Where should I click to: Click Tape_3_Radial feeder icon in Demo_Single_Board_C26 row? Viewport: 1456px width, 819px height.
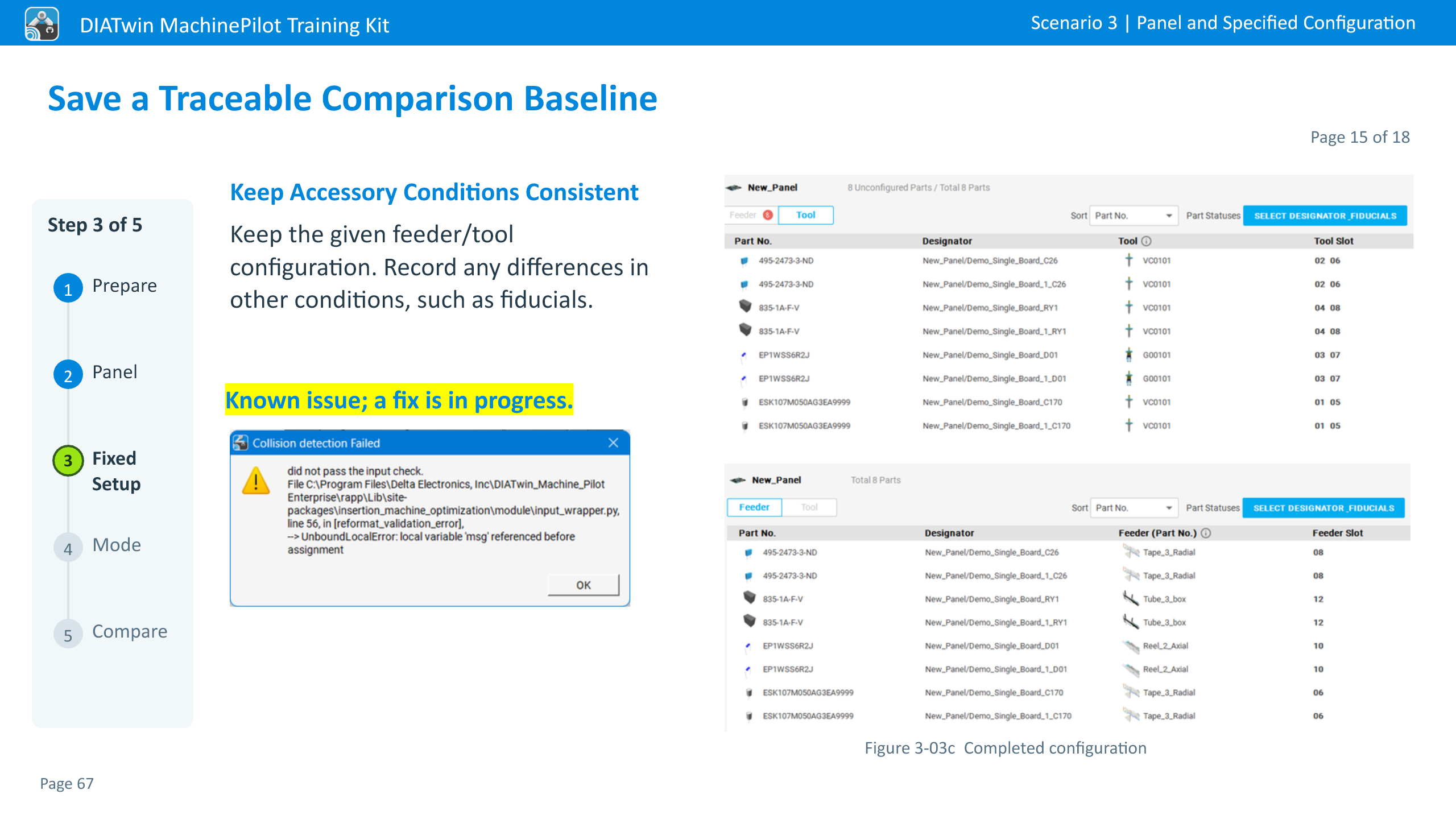tap(1131, 551)
